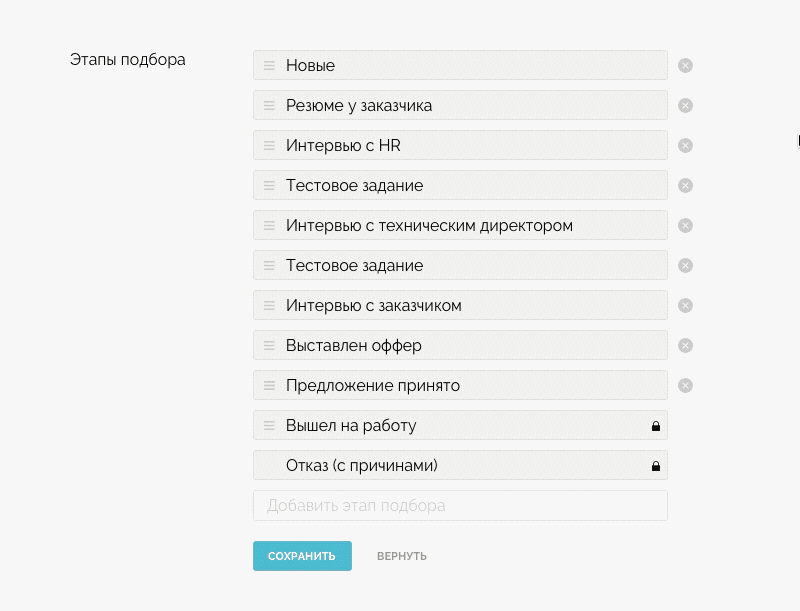
Task: Remove the Интервью с HR stage
Action: pos(685,145)
